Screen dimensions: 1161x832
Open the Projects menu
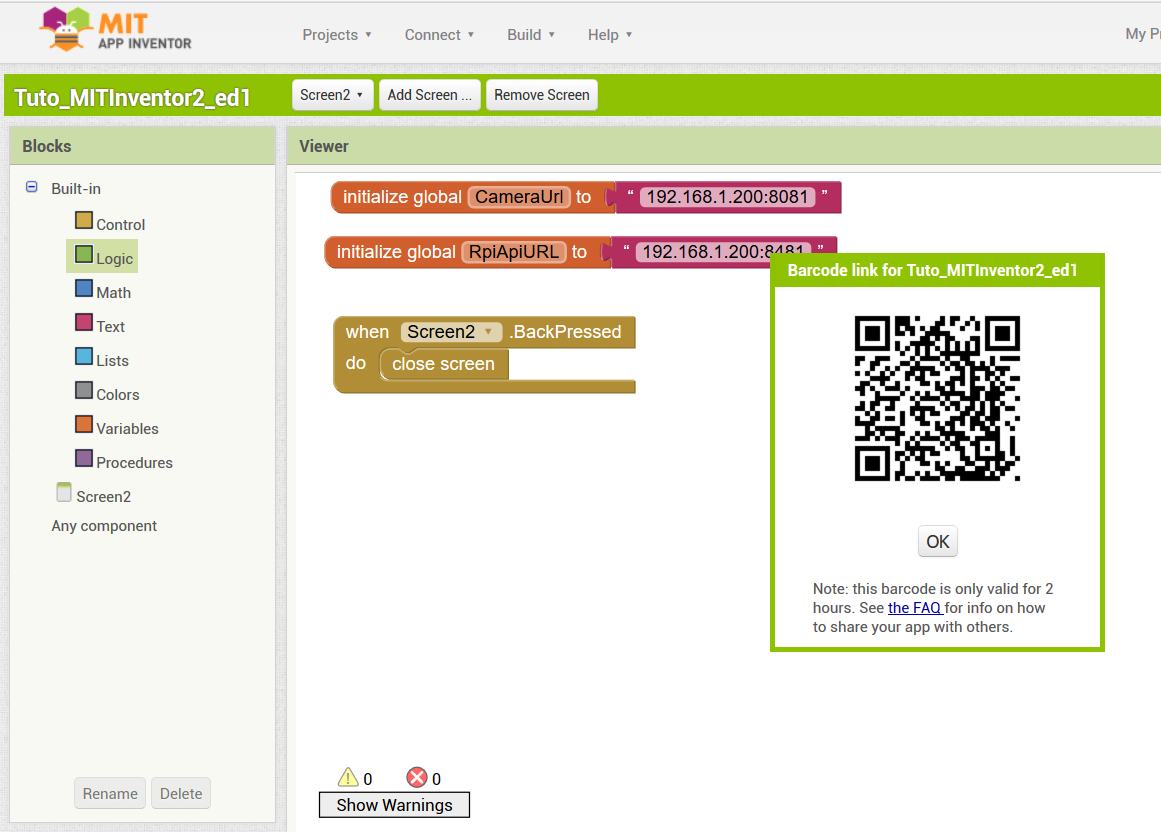[x=337, y=35]
